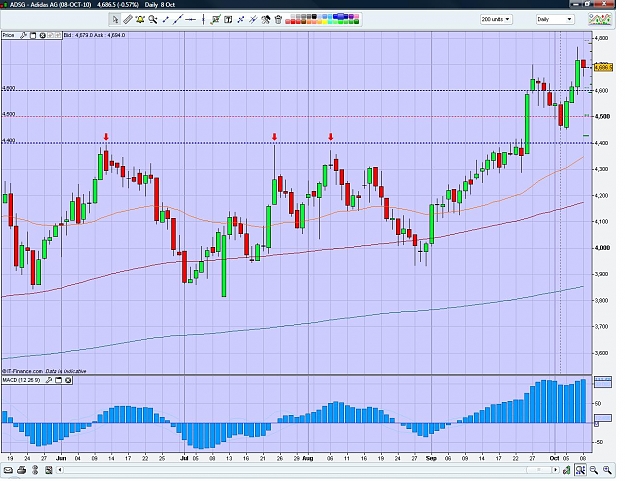
Task: Toggle the boxed zoom magnifier at bottom right
Action: click(580, 470)
